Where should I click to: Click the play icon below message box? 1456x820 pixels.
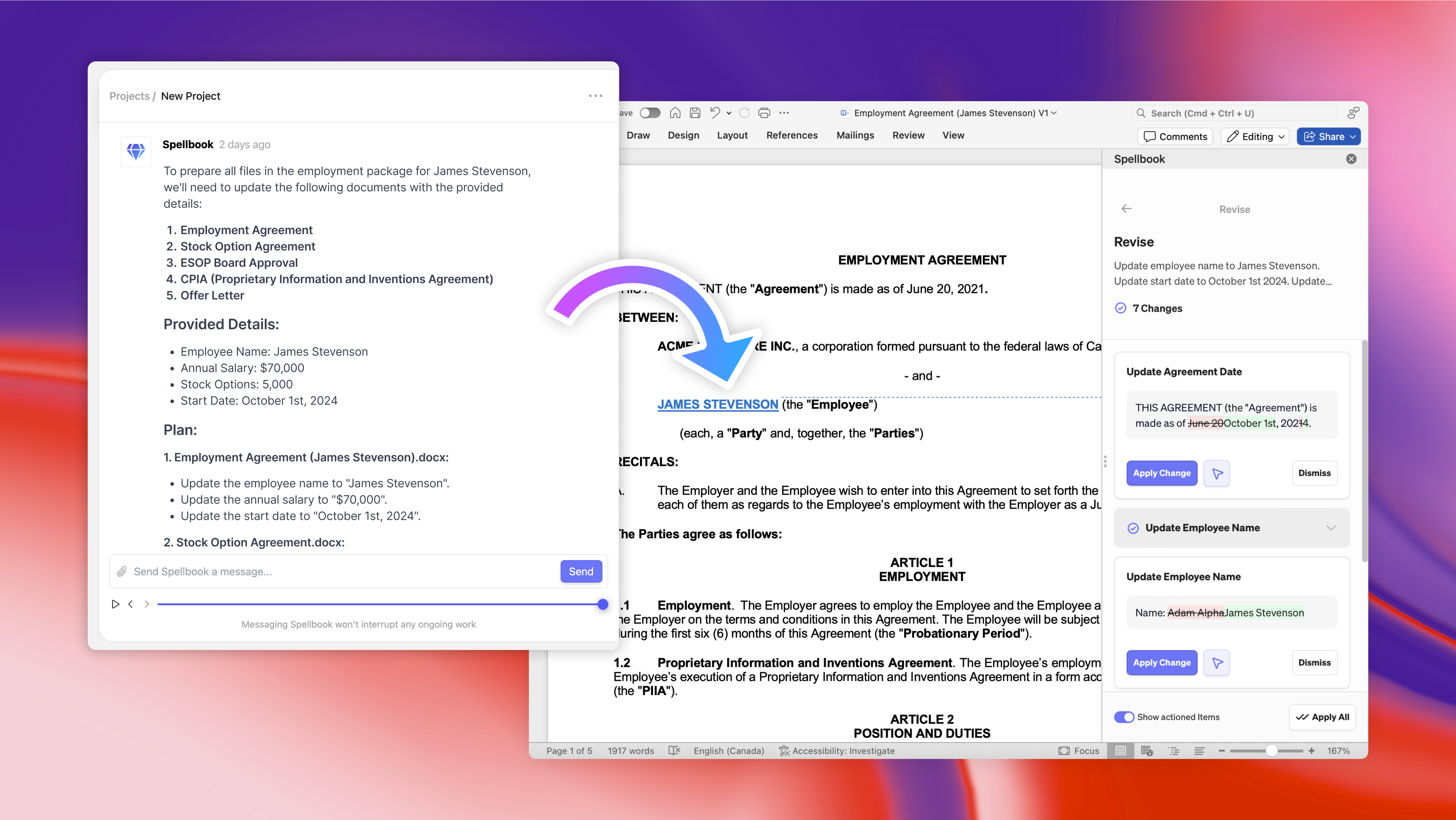point(115,604)
